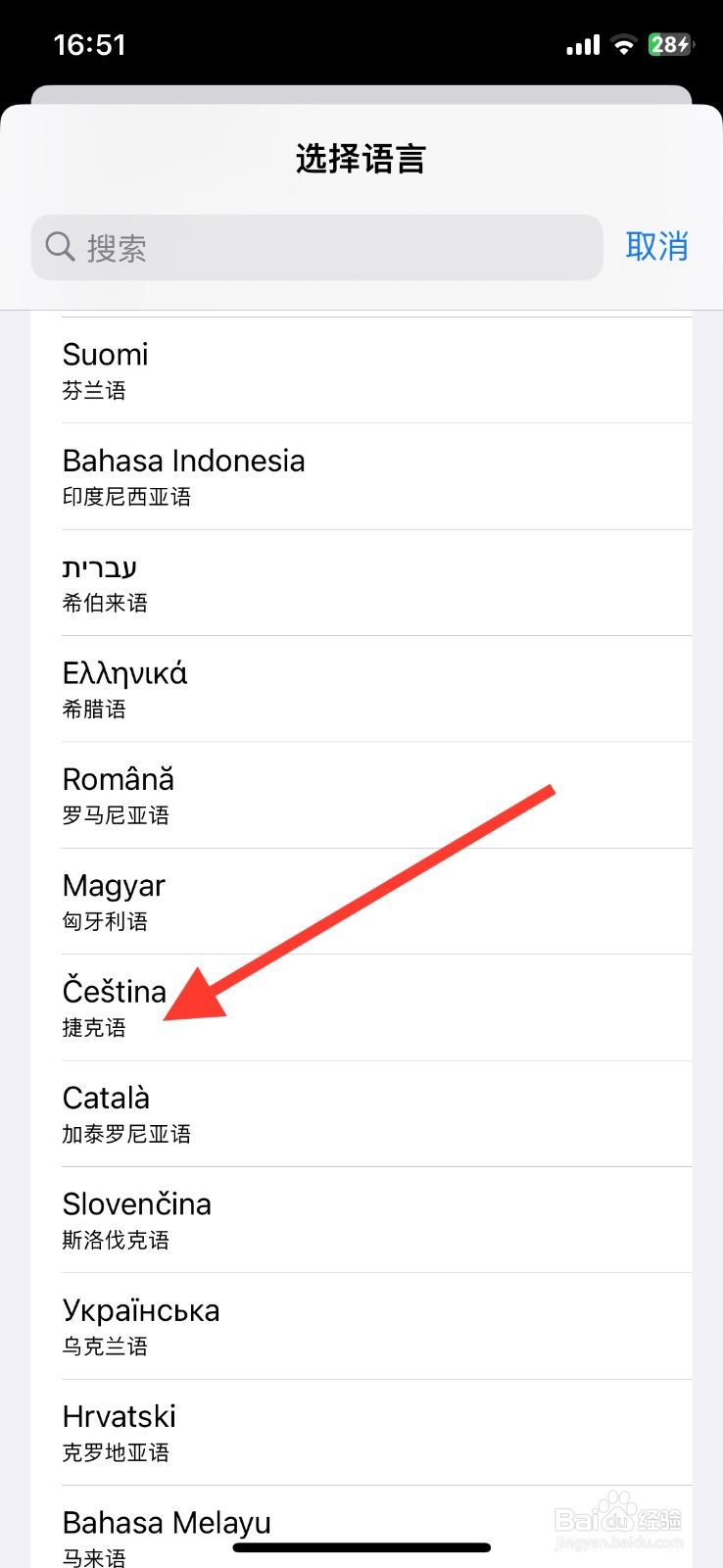
Task: Pick Ελληνικά (希腊语) from list
Action: 361,689
